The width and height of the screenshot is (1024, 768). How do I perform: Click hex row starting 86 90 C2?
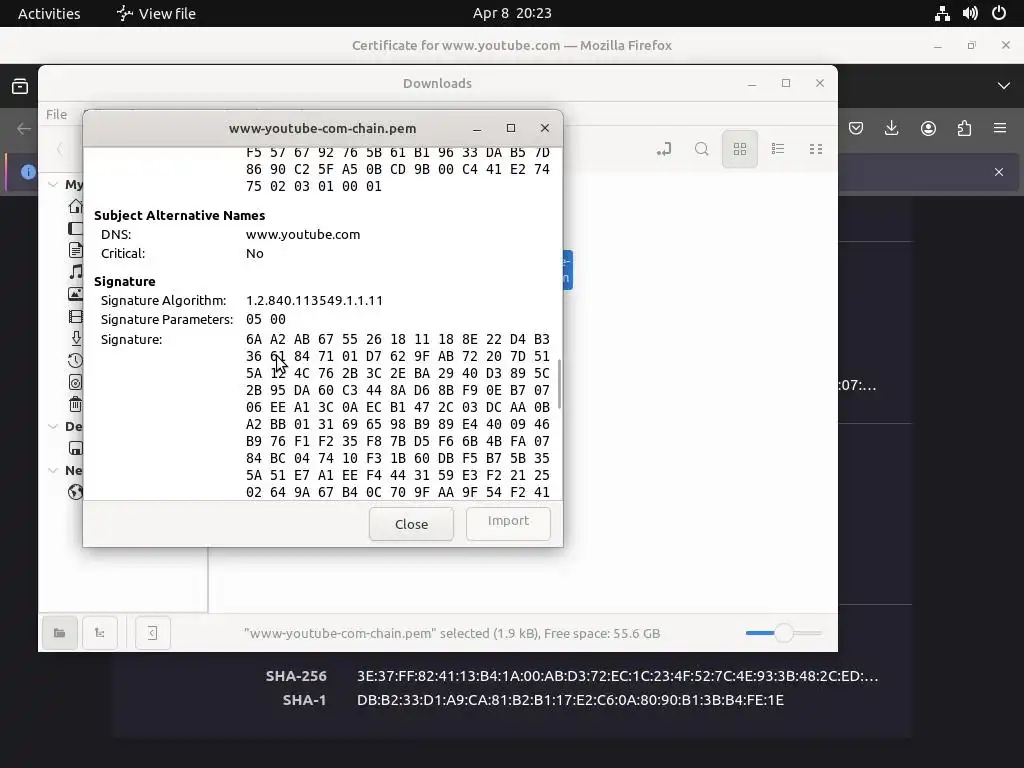(398, 169)
